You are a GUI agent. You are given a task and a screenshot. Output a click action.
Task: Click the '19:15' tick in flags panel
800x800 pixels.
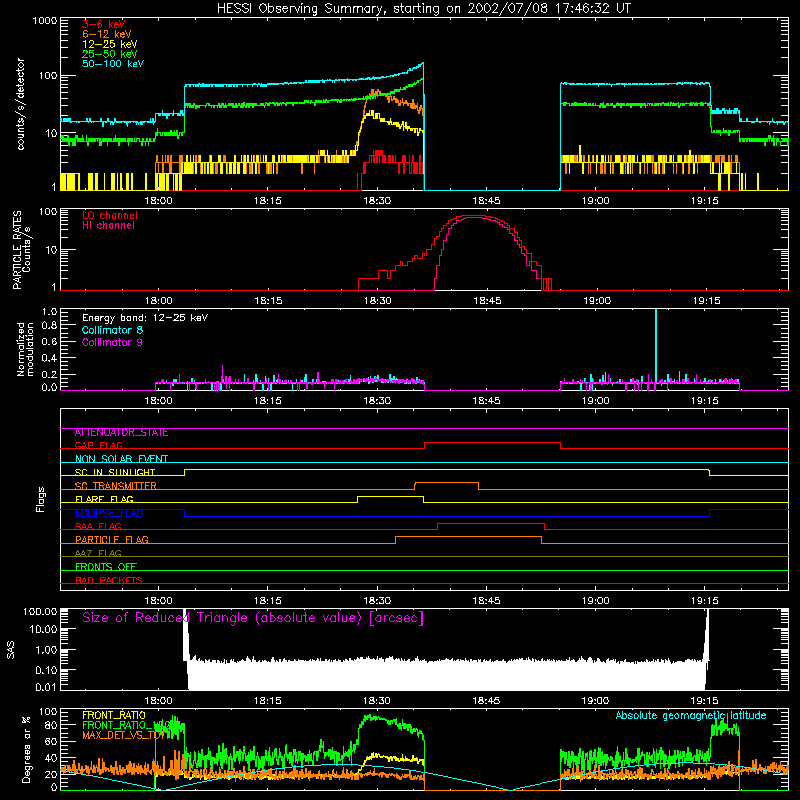coord(705,601)
